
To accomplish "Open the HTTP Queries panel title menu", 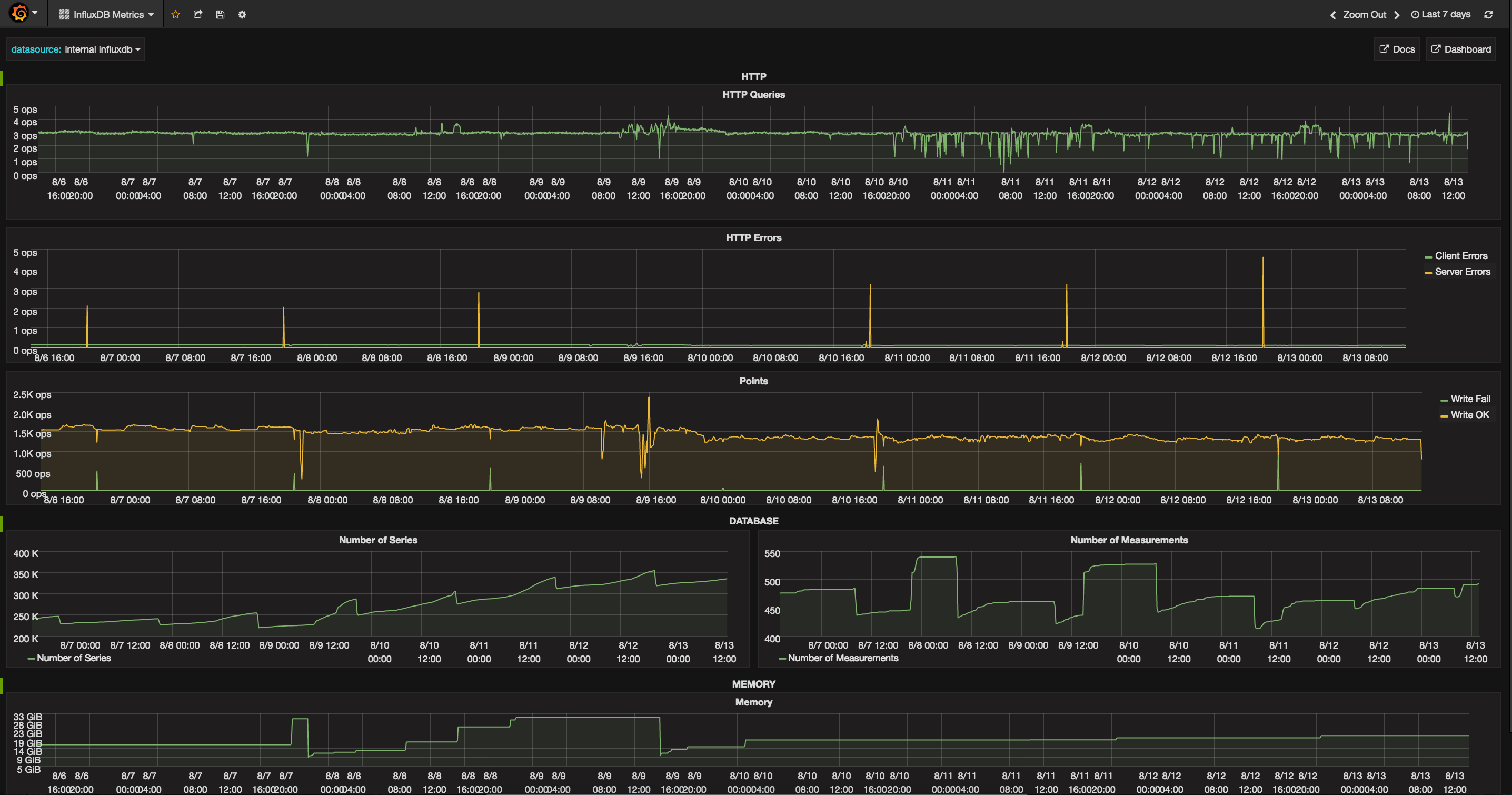I will 753,95.
